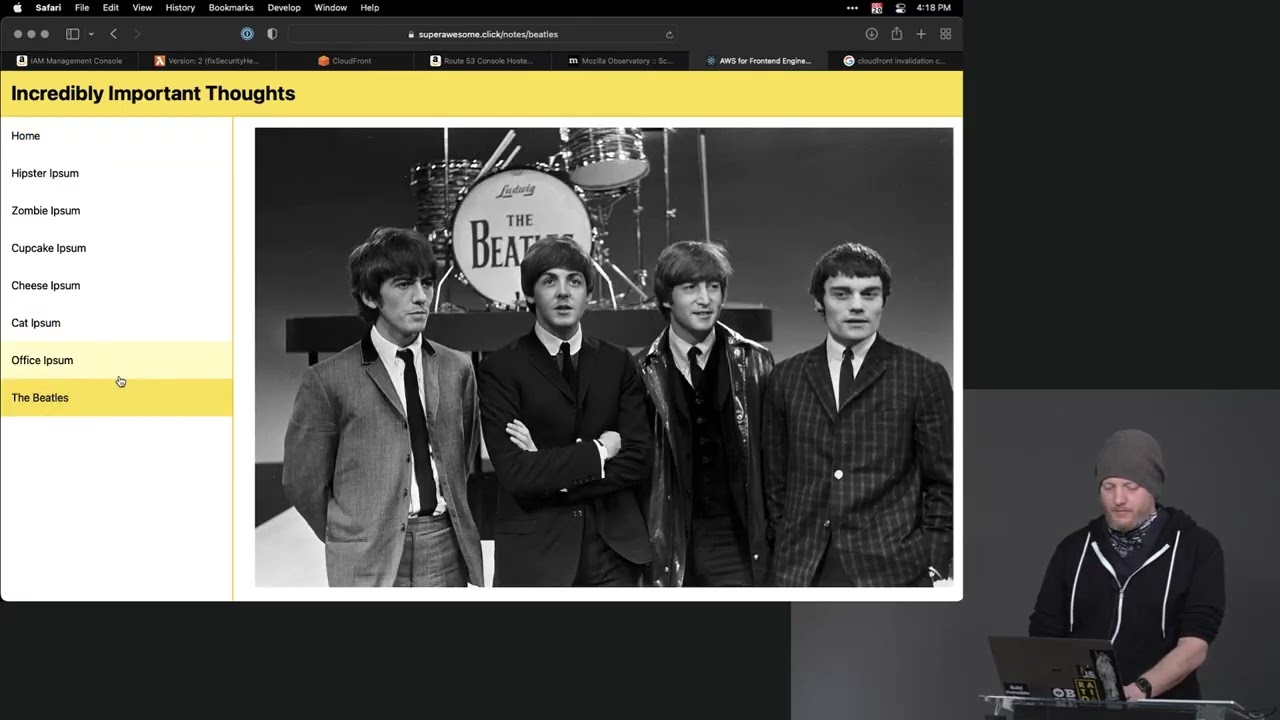Click the superawesome.click address bar
1280x720 pixels.
pyautogui.click(x=484, y=34)
